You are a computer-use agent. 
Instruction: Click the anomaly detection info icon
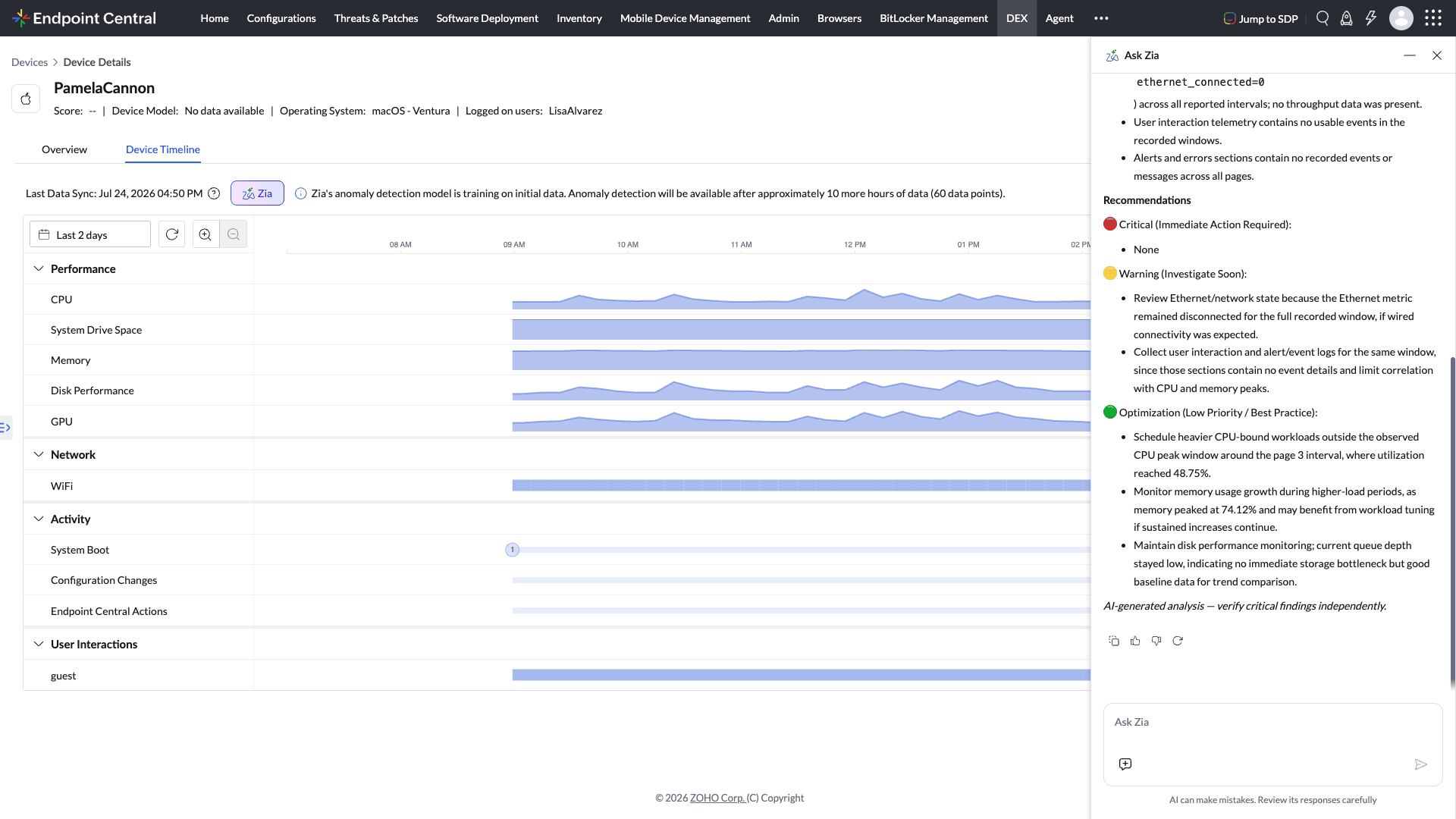[301, 193]
